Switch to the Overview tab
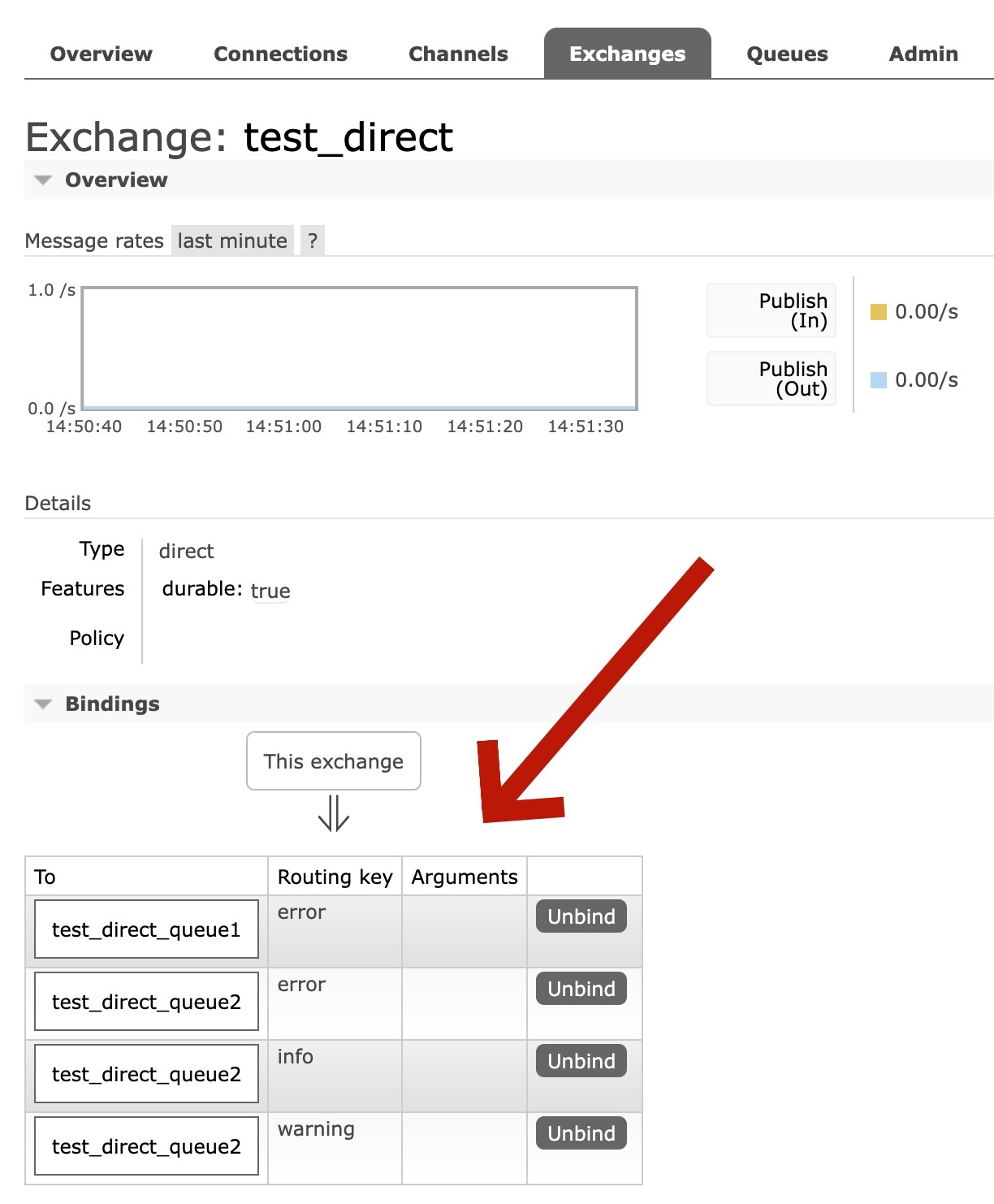This screenshot has height=1204, width=994. pos(101,54)
